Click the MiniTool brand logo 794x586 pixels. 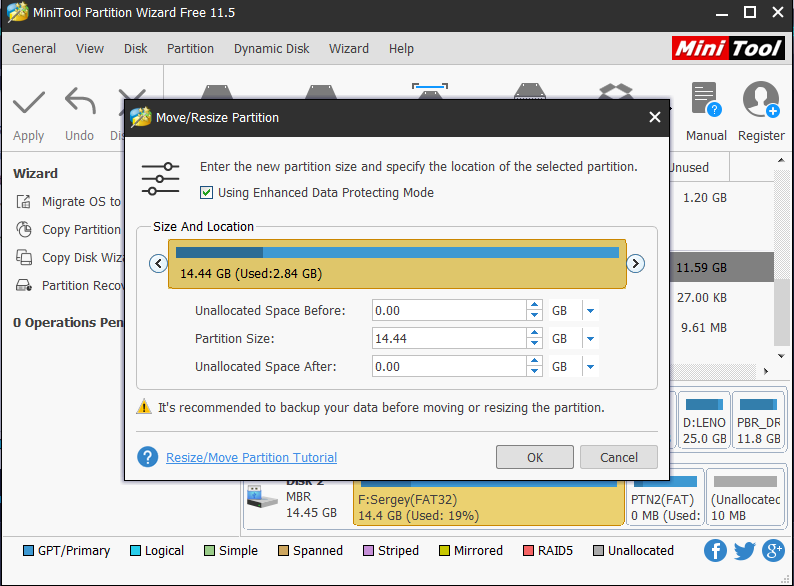point(728,49)
